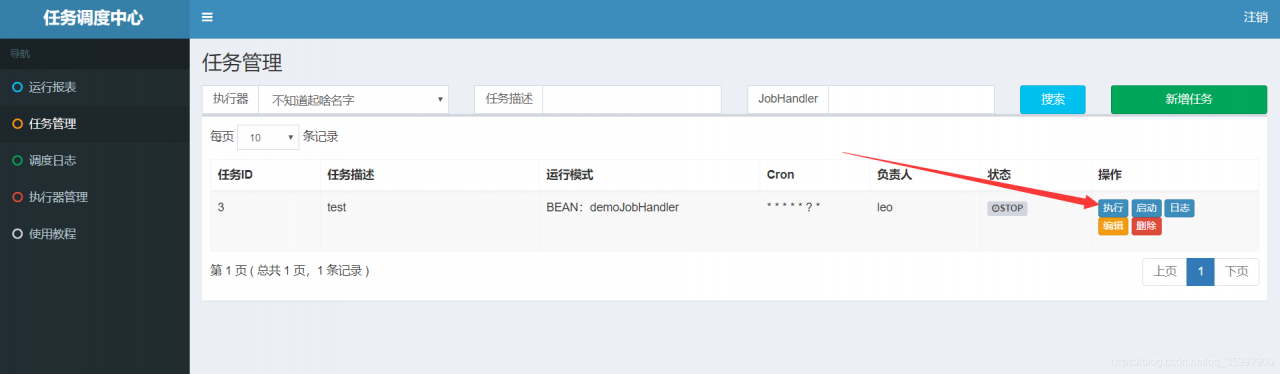Click the green 新增任务 button
Viewport: 1280px width, 374px height.
(x=1188, y=100)
